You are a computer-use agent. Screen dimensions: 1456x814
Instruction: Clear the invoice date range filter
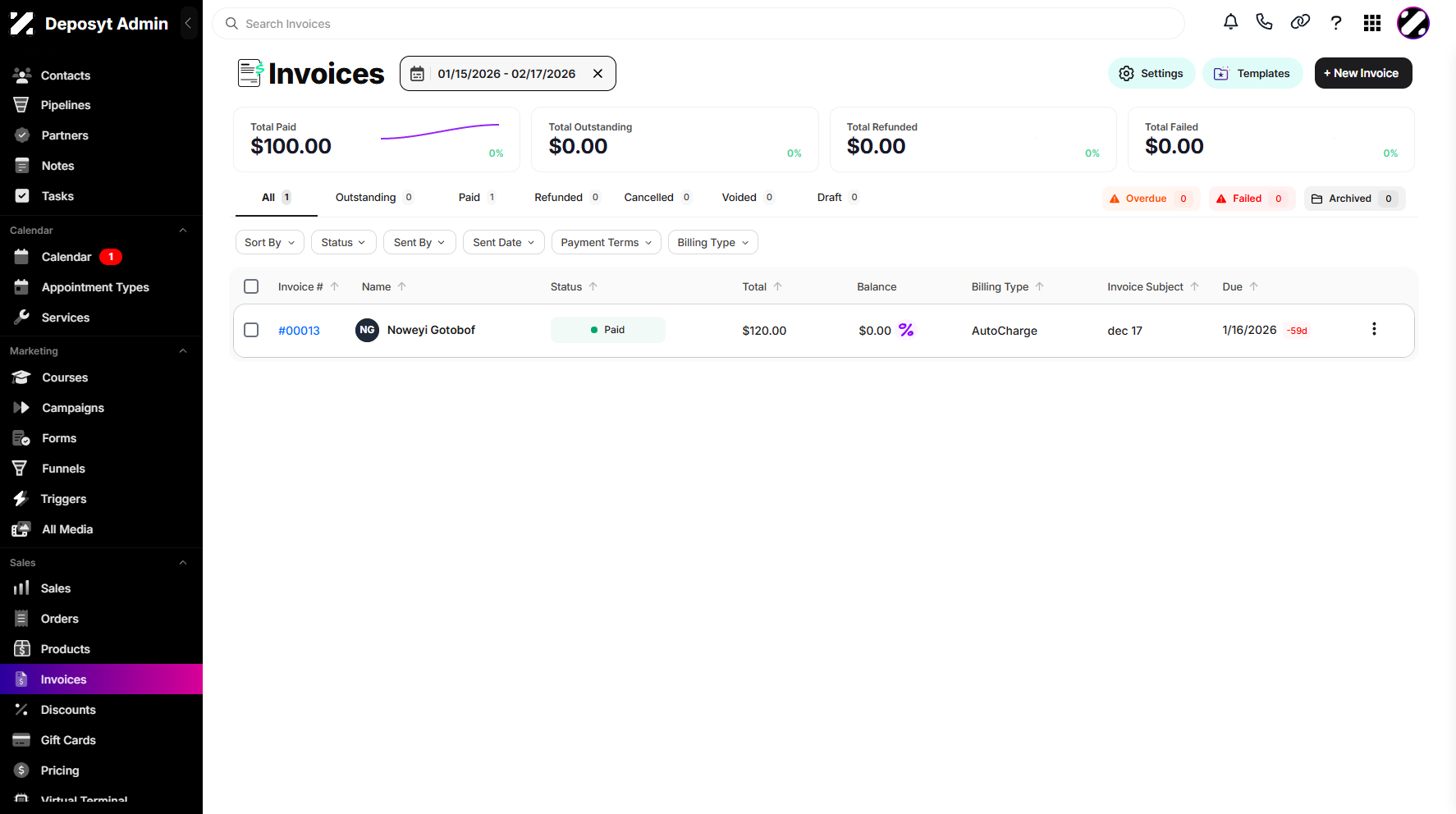click(598, 74)
